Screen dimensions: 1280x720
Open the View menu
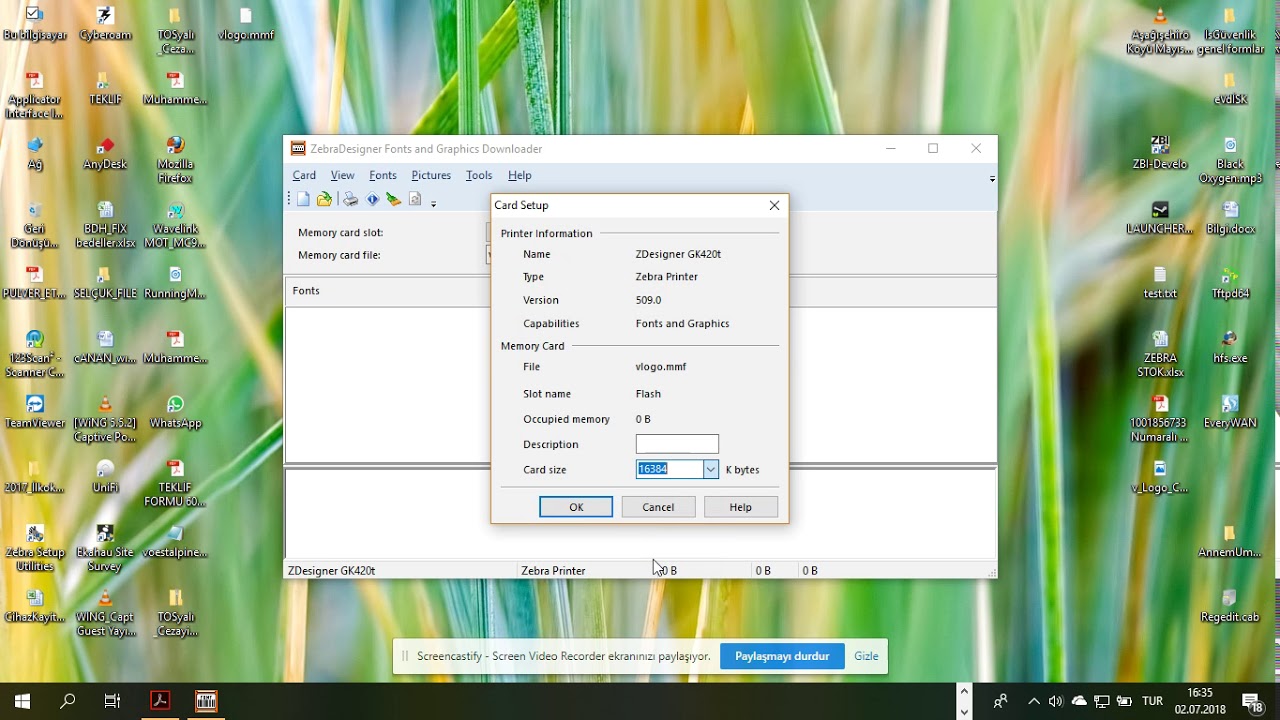342,175
